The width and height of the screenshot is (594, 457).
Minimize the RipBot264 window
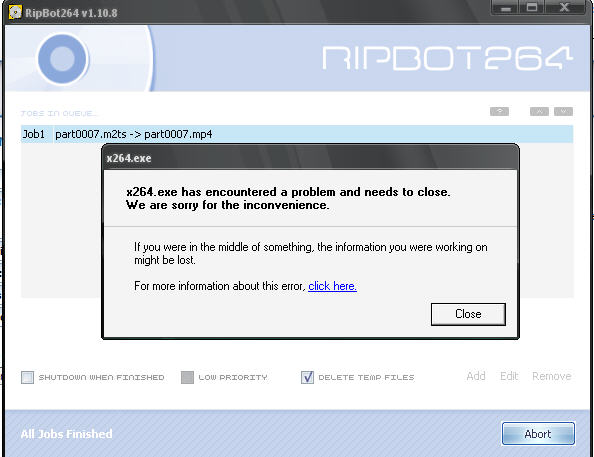505,8
